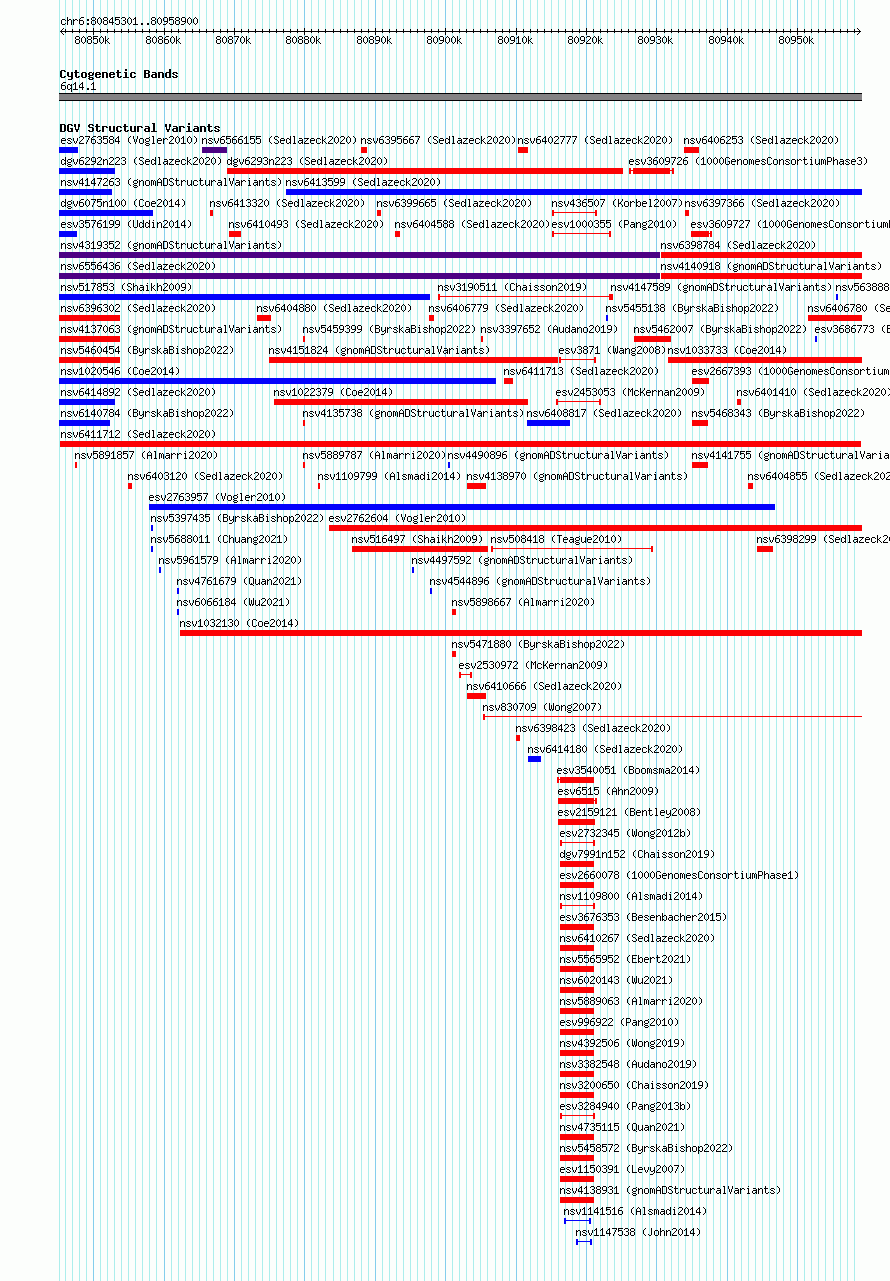Image resolution: width=890 pixels, height=1281 pixels.
Task: Select nsv3397652 (Audano2019) label
Action: point(549,329)
